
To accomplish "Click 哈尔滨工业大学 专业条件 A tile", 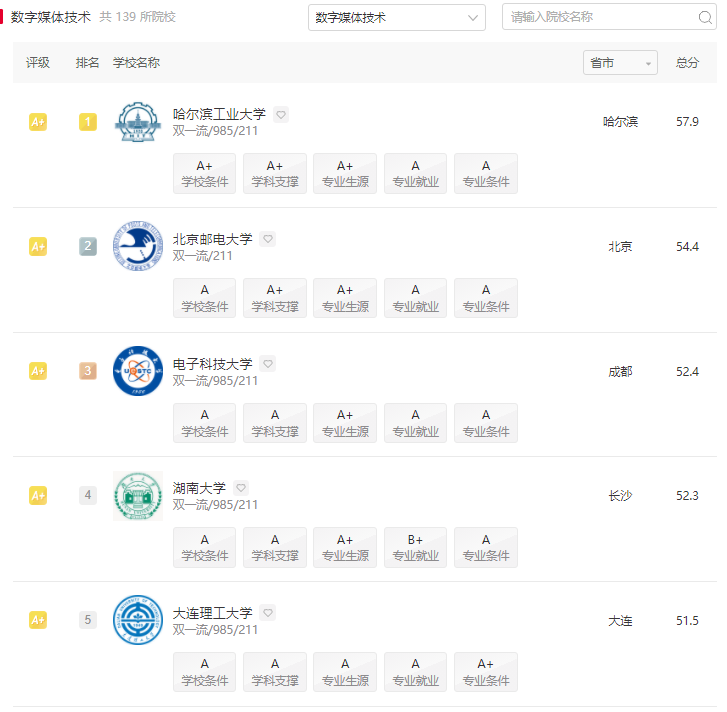I will (x=486, y=173).
